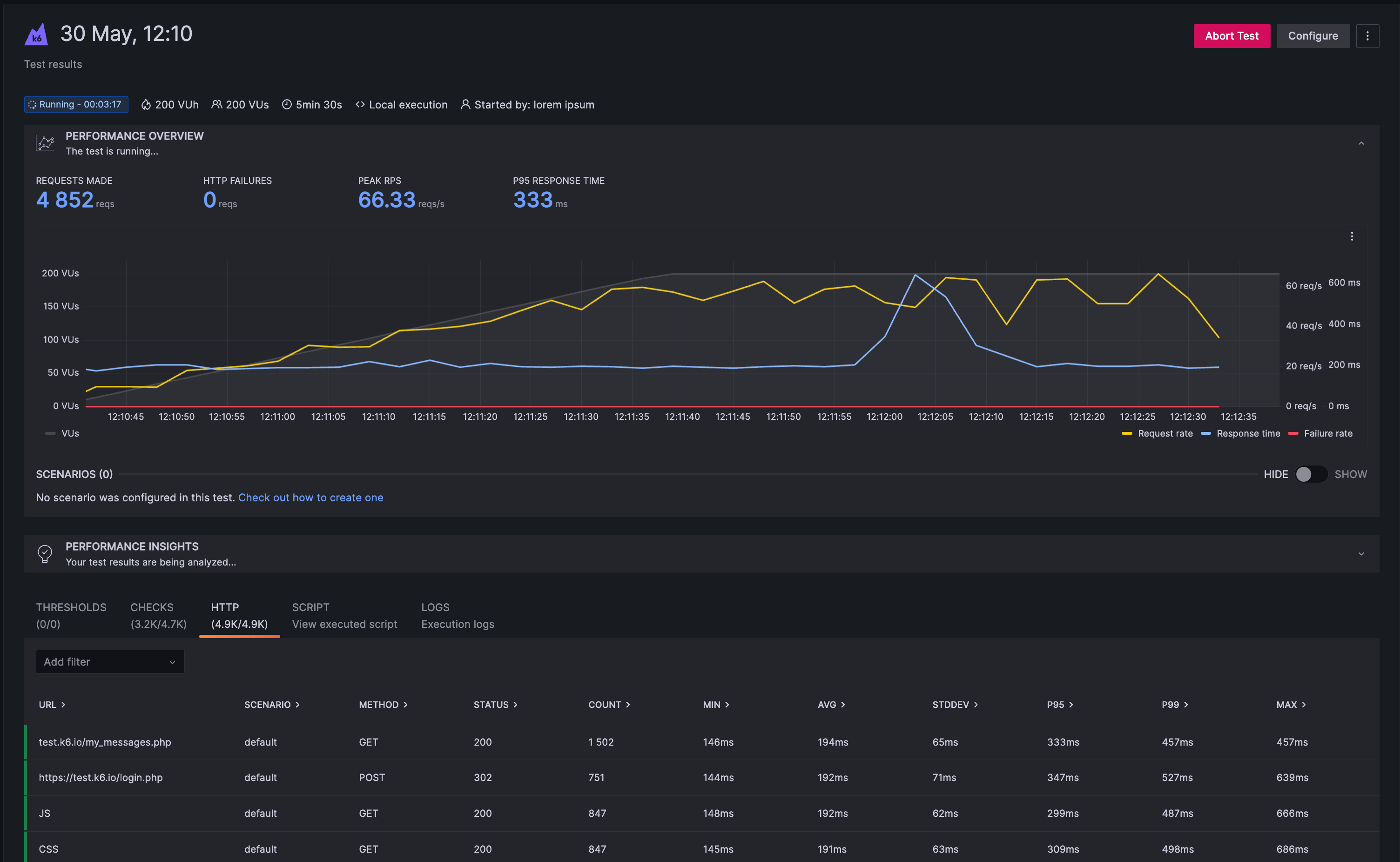1400x862 pixels.
Task: Click the k6 logo icon
Action: [35, 34]
